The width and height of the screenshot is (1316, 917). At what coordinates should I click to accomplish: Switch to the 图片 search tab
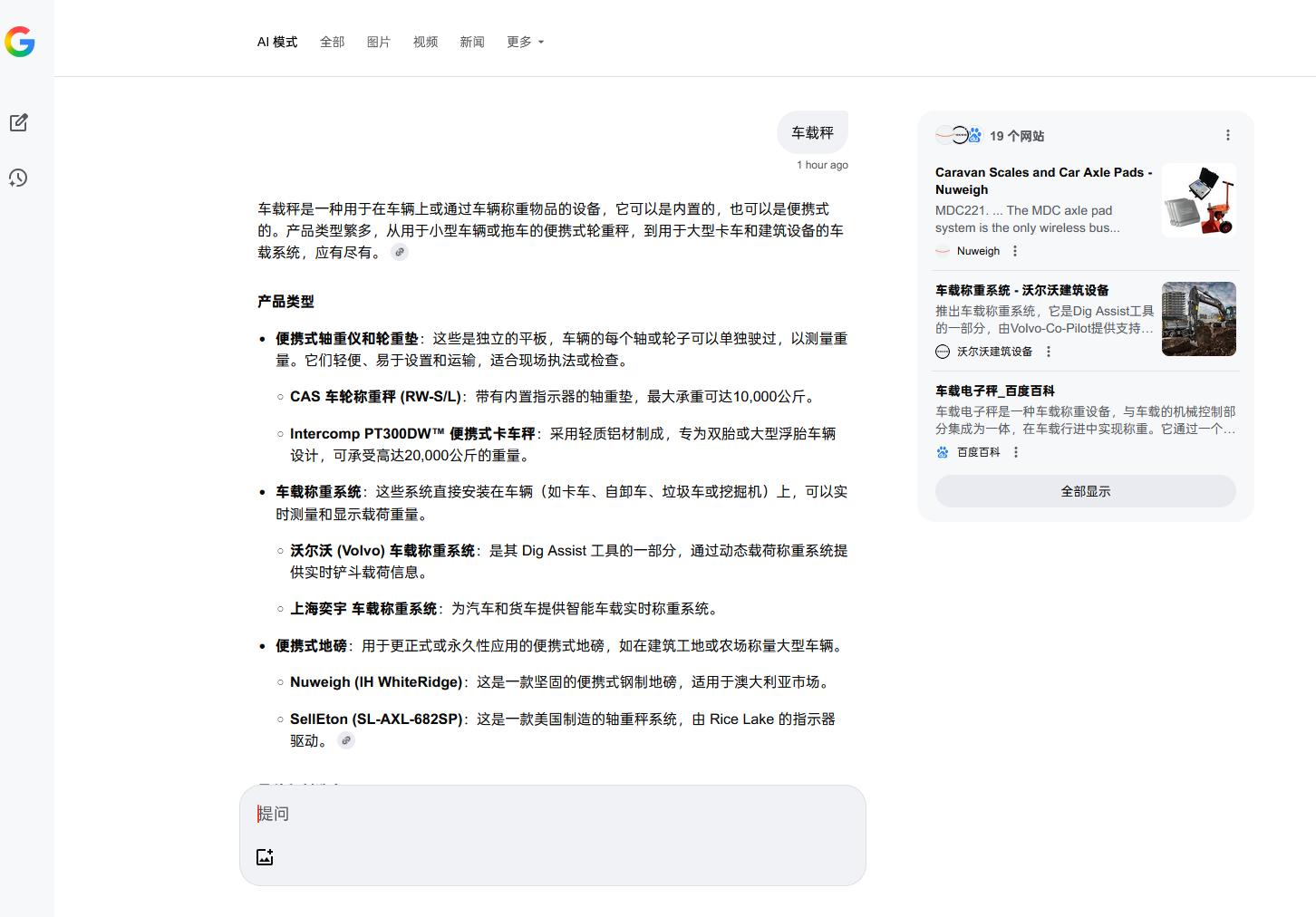click(x=378, y=42)
